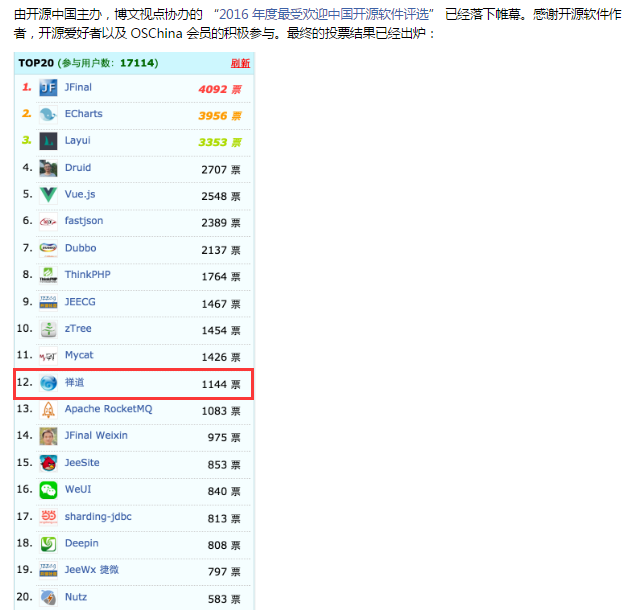The height and width of the screenshot is (611, 636).
Task: Open the Layui project link
Action: pos(77,141)
